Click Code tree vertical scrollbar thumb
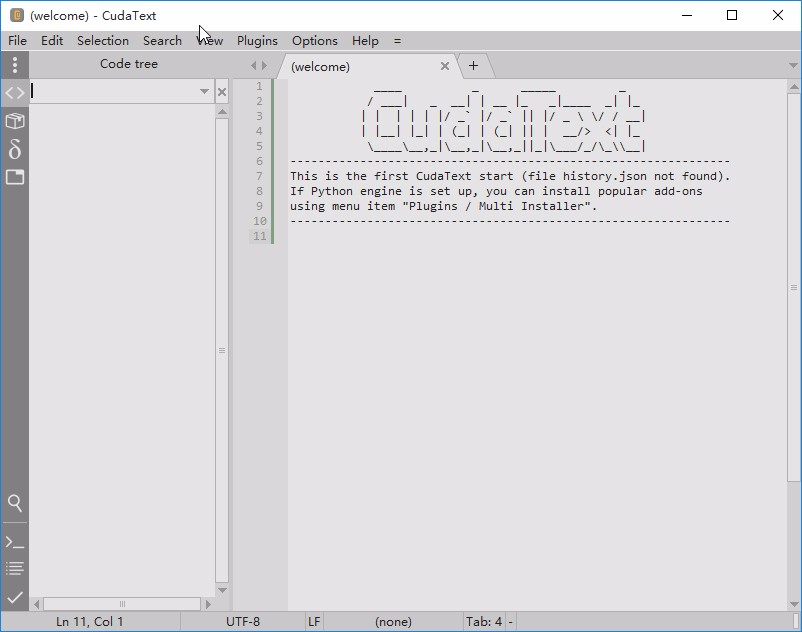The height and width of the screenshot is (632, 802). [222, 350]
